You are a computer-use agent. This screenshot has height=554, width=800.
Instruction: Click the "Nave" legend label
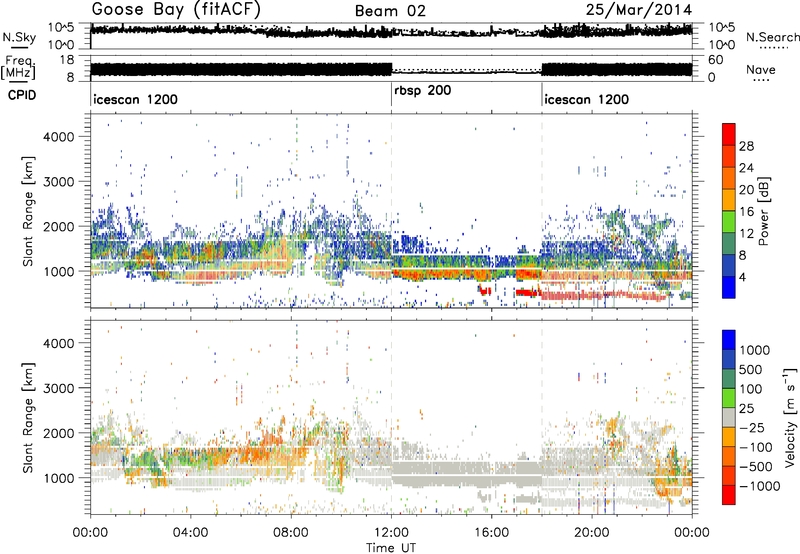[761, 70]
